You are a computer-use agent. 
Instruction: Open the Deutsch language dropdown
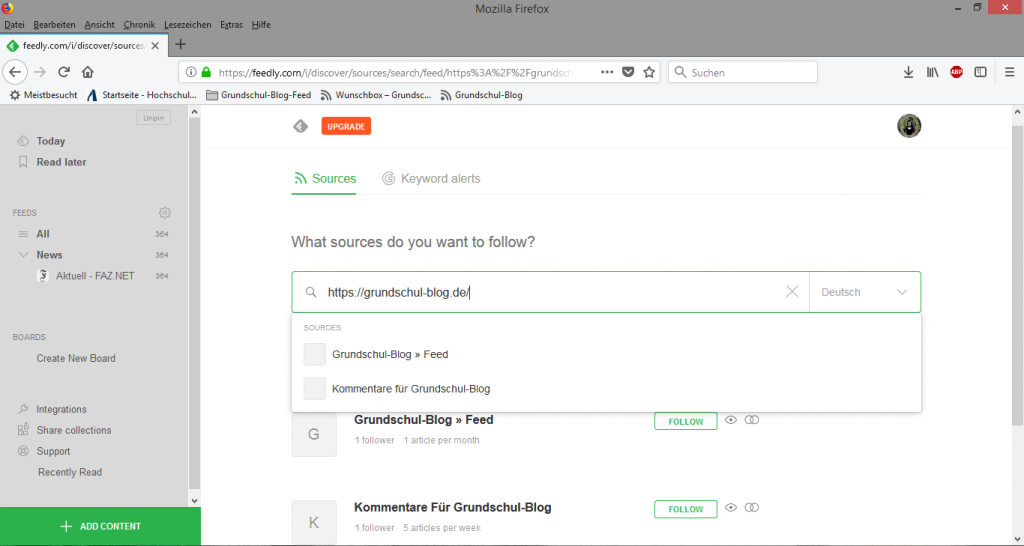click(864, 292)
